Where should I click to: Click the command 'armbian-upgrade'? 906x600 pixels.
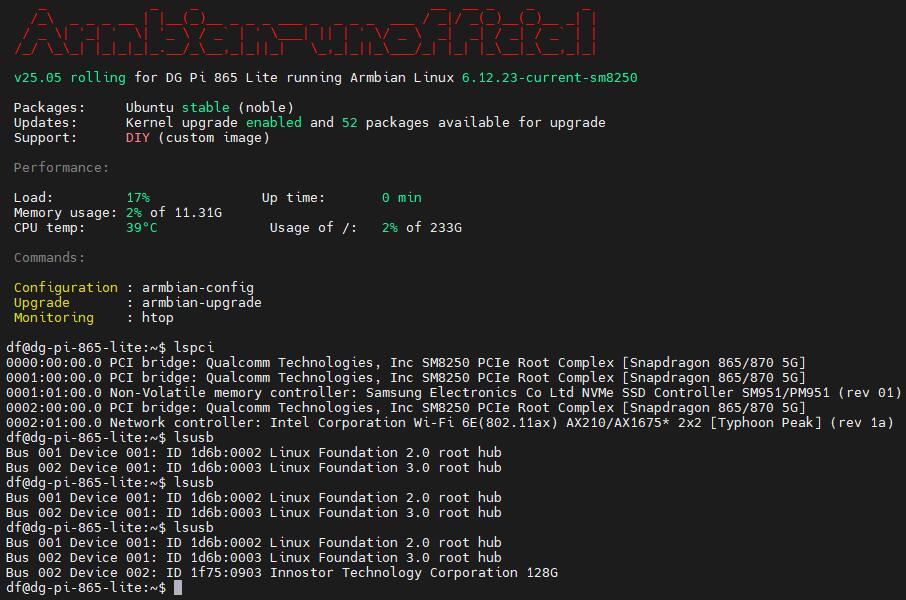click(x=202, y=303)
